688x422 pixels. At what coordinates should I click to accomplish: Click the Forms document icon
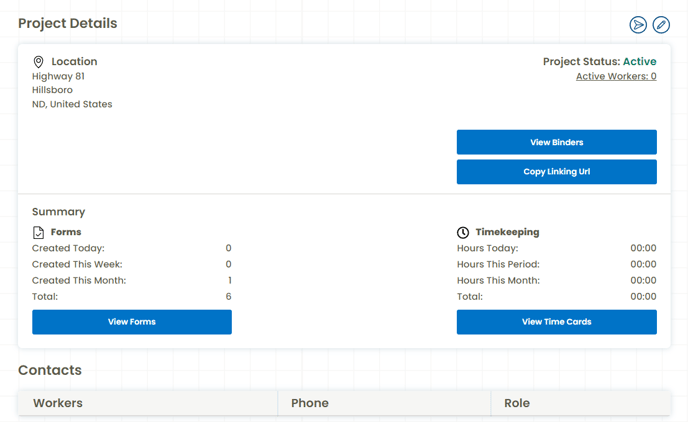pos(39,232)
